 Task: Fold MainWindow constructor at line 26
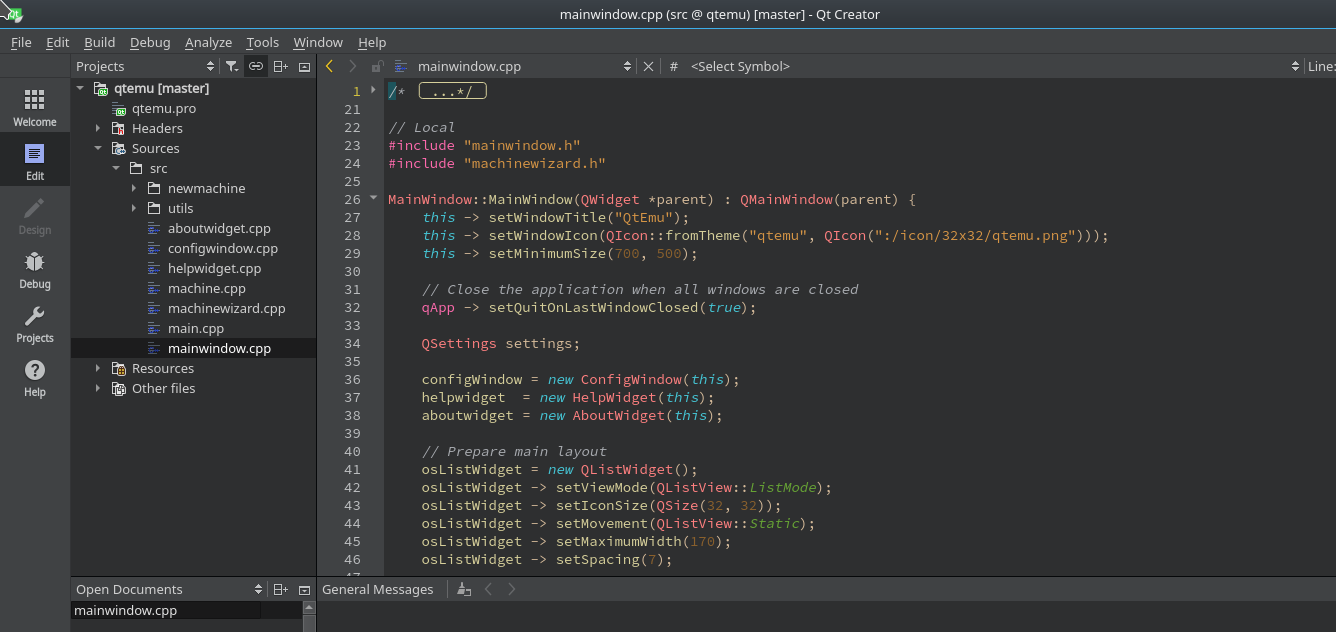coord(373,198)
